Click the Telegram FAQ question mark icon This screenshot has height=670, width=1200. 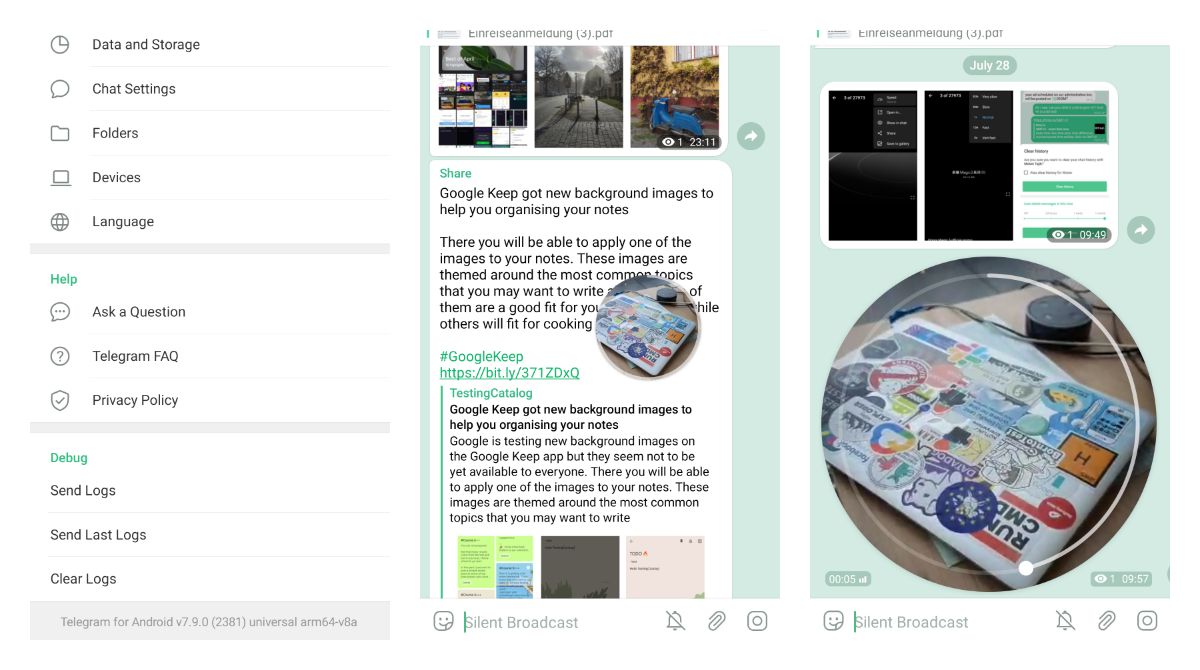pos(60,356)
